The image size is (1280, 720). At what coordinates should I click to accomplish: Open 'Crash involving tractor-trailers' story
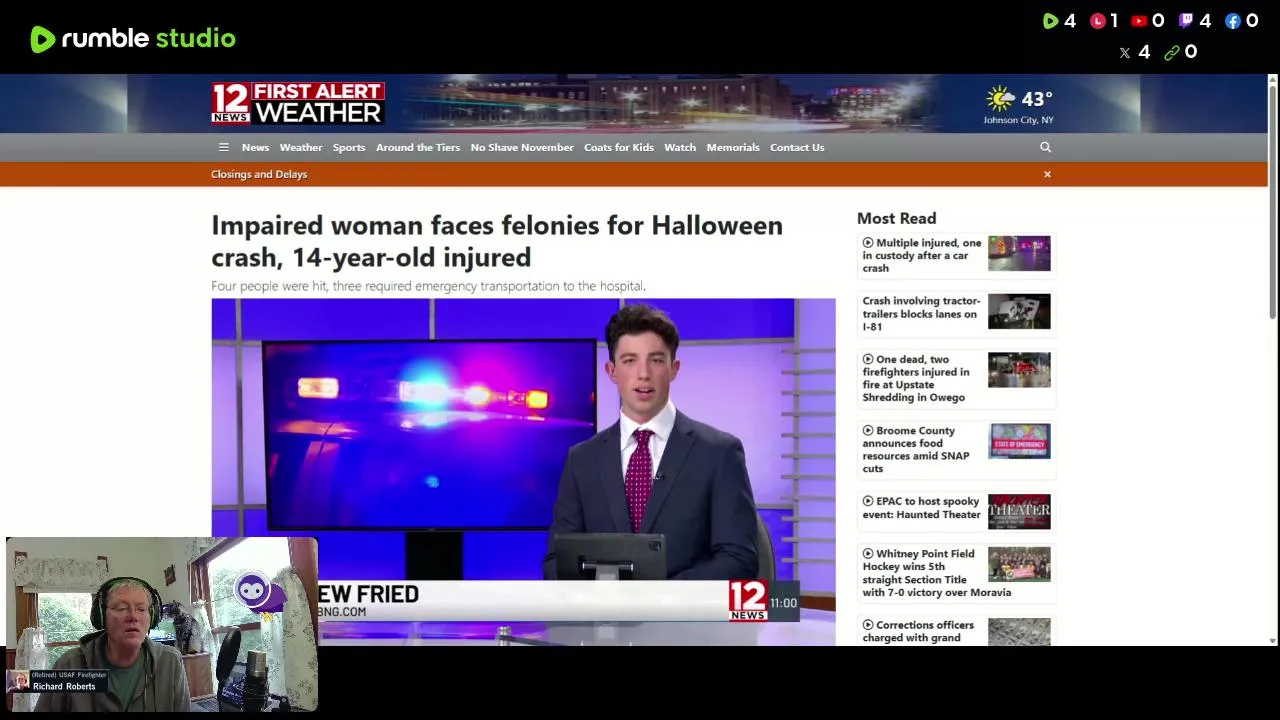[x=921, y=313]
